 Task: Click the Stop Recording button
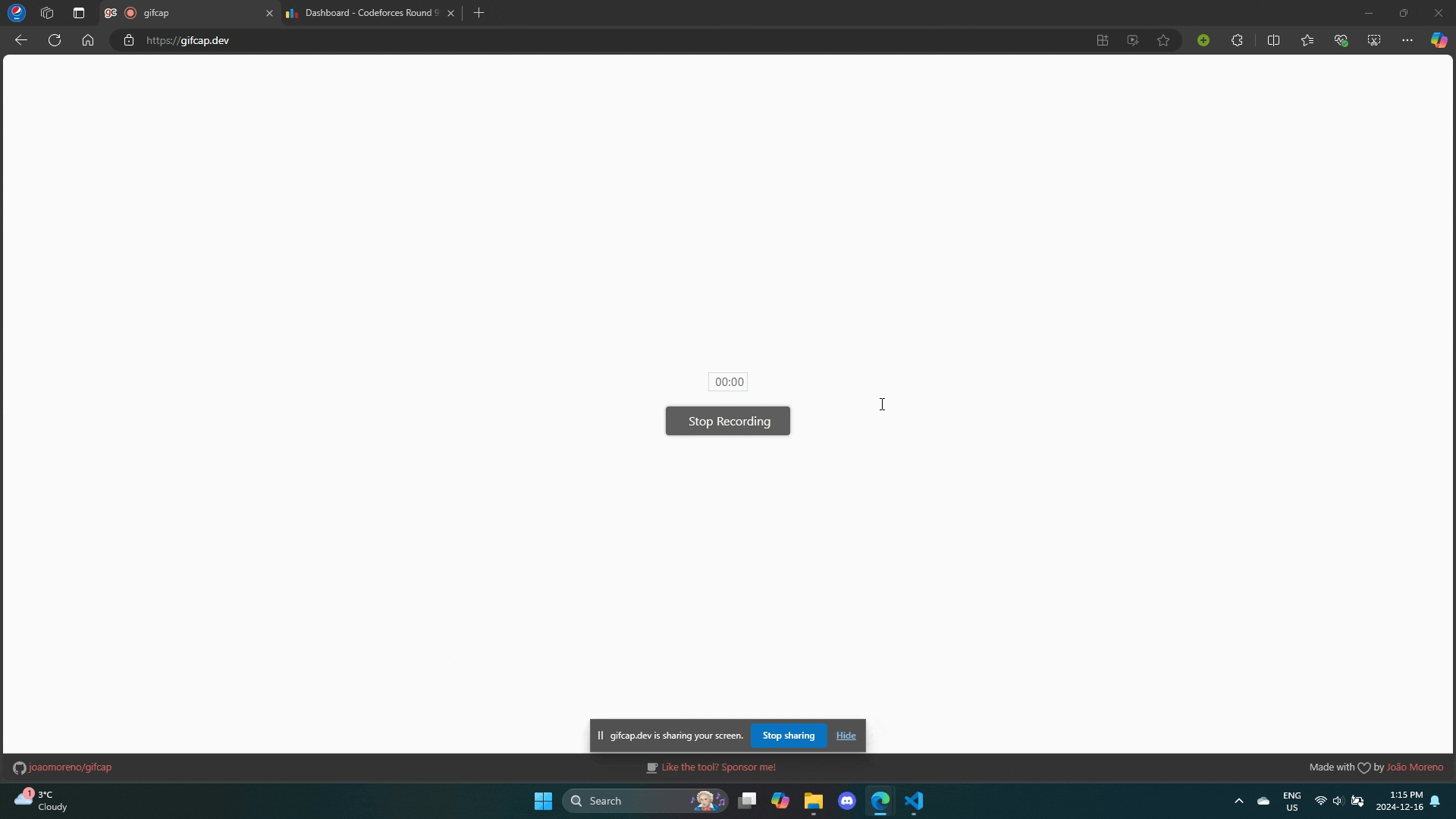pos(727,420)
